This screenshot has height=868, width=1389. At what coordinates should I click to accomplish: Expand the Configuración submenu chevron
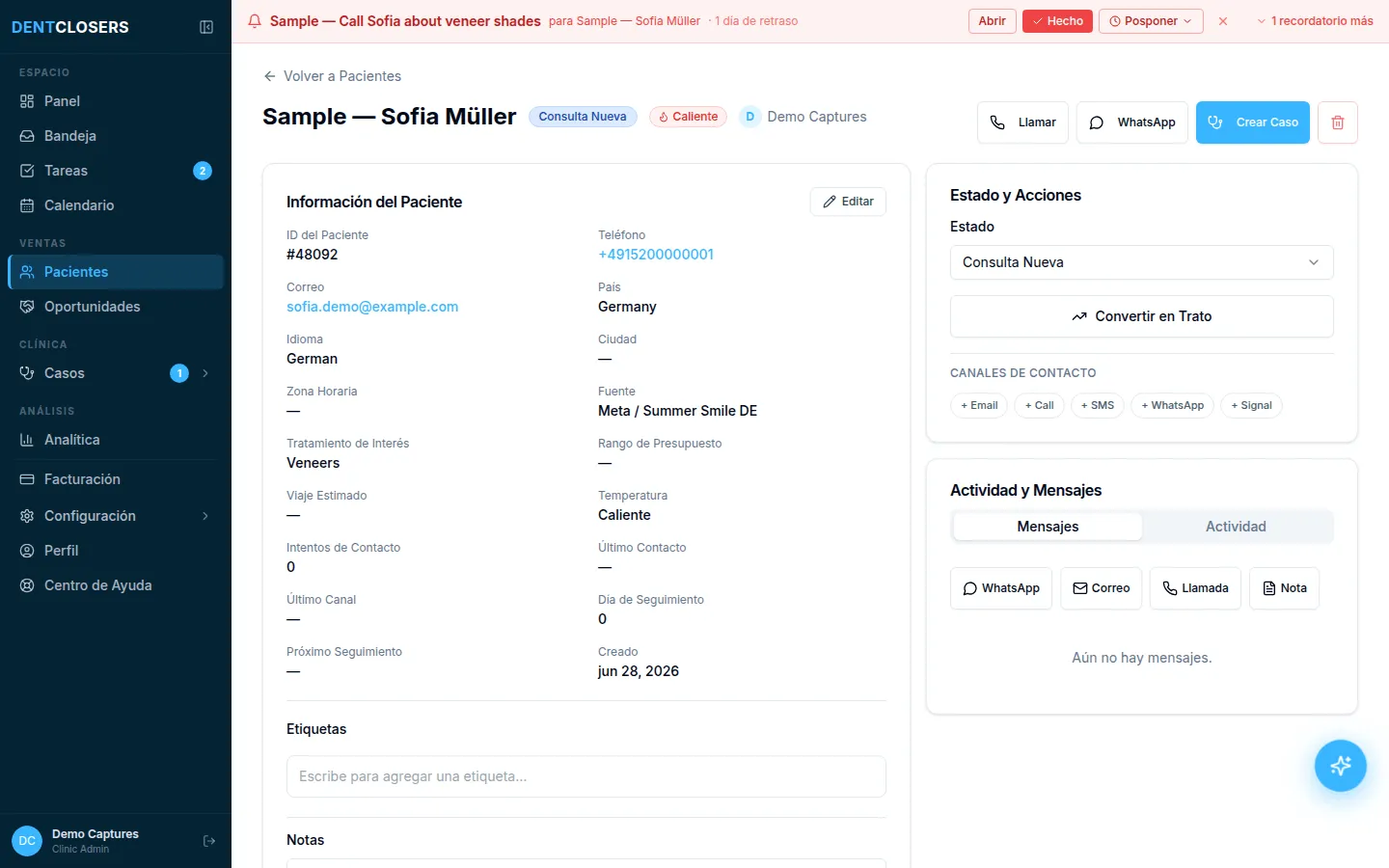click(205, 516)
